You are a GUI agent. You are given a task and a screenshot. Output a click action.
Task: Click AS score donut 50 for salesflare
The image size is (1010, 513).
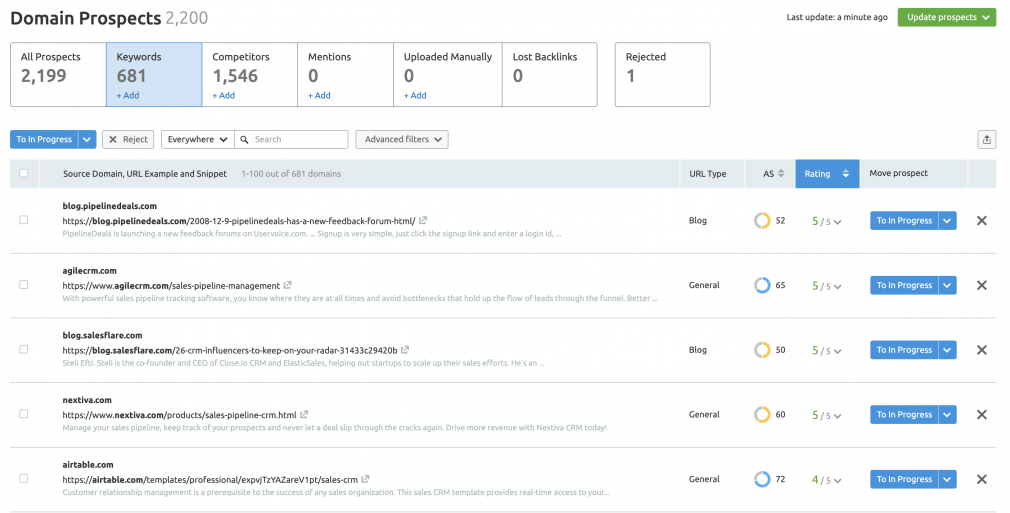pyautogui.click(x=762, y=350)
